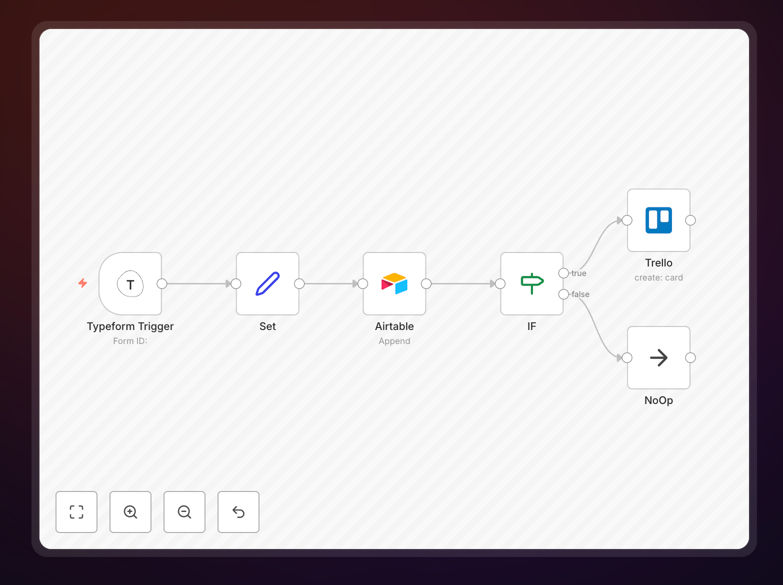Click the NoOp label text
This screenshot has width=783, height=585.
[x=659, y=400]
